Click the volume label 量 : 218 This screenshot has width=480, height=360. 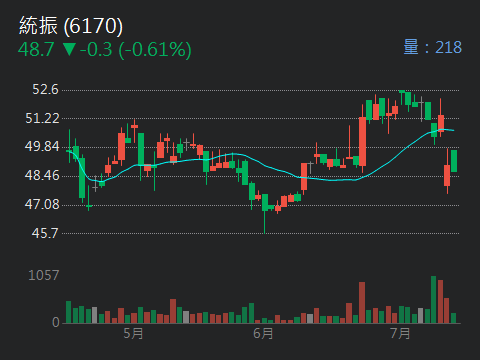click(x=433, y=47)
